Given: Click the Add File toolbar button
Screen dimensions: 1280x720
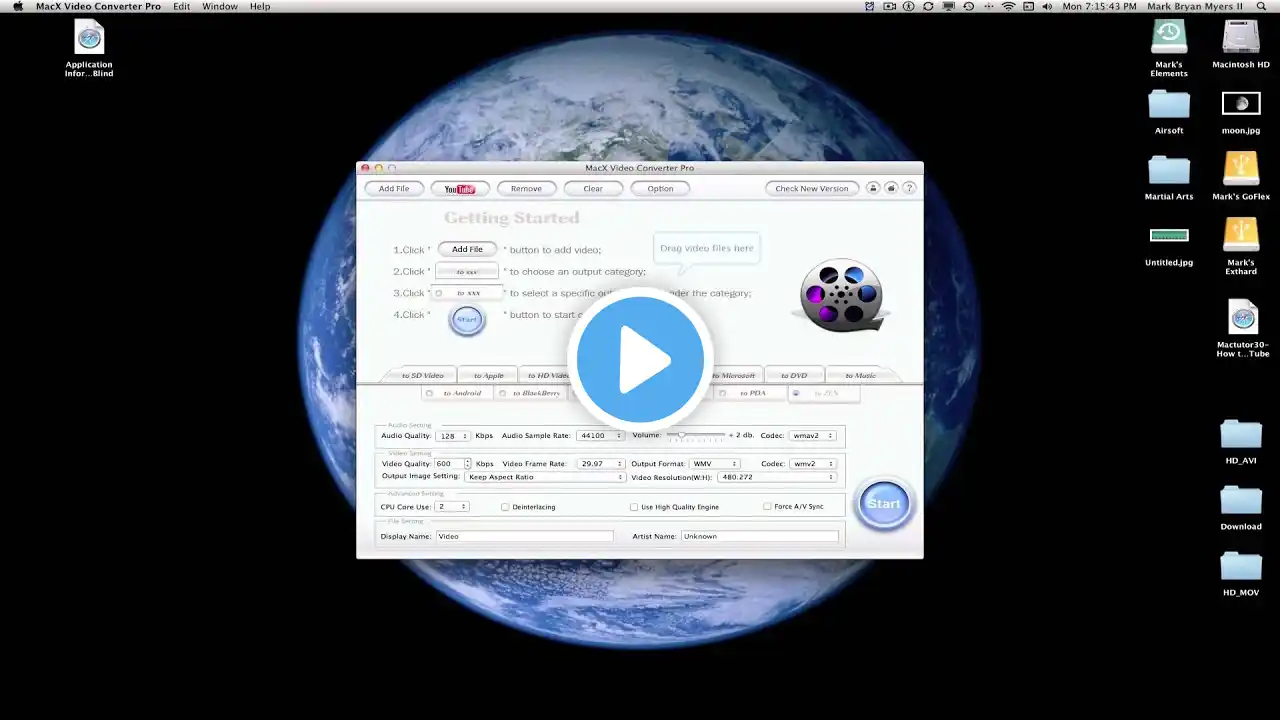Looking at the screenshot, I should tap(394, 188).
